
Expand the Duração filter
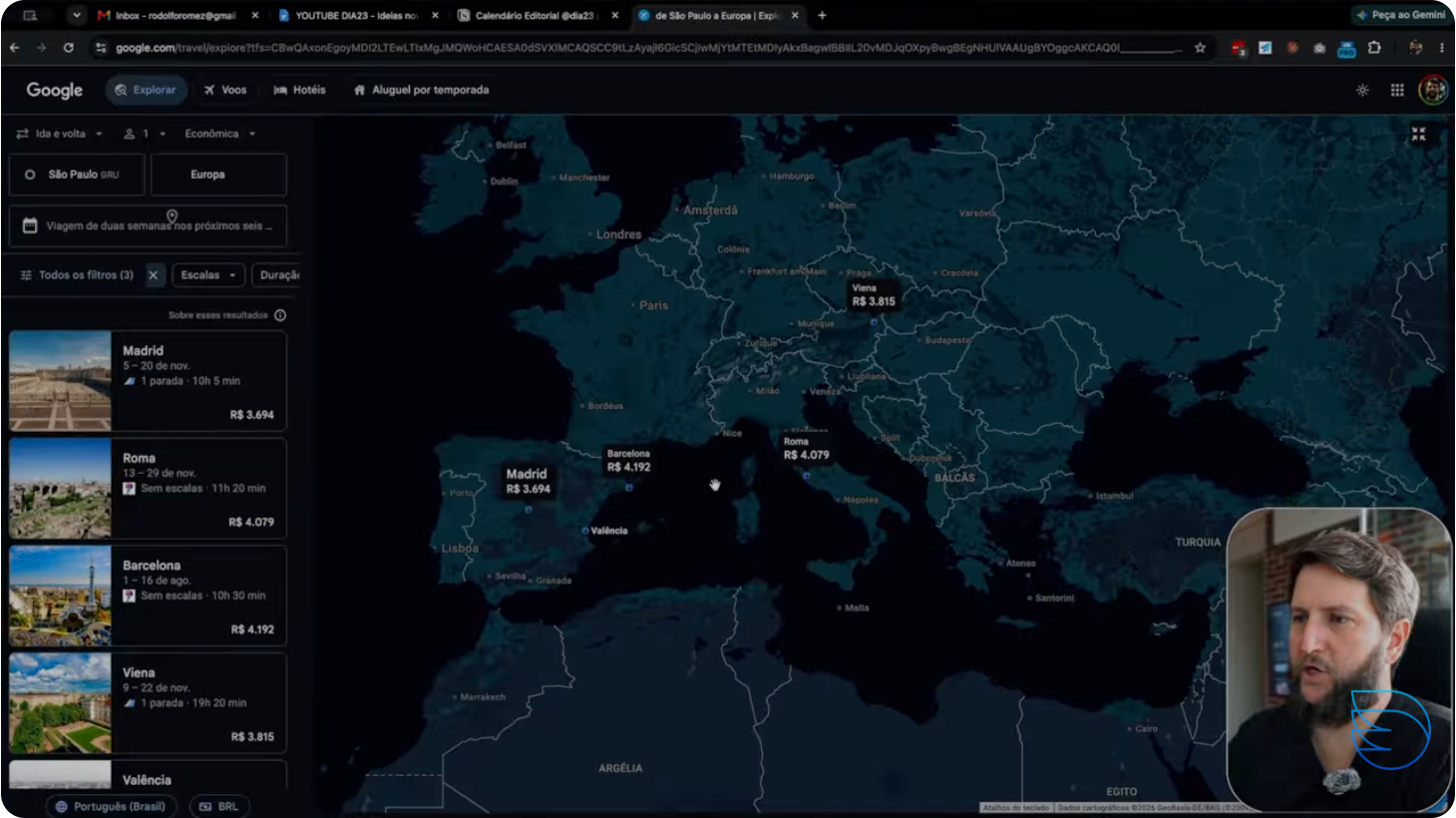pos(276,275)
